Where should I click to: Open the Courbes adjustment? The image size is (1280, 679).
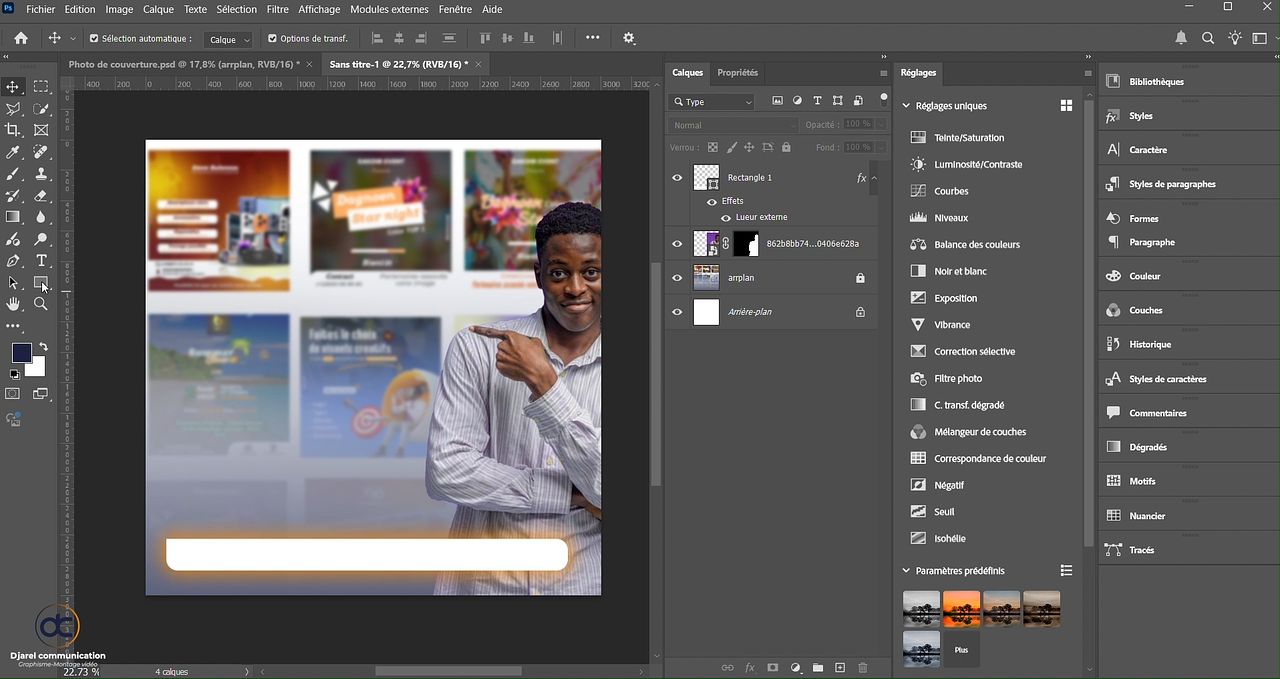pos(950,191)
